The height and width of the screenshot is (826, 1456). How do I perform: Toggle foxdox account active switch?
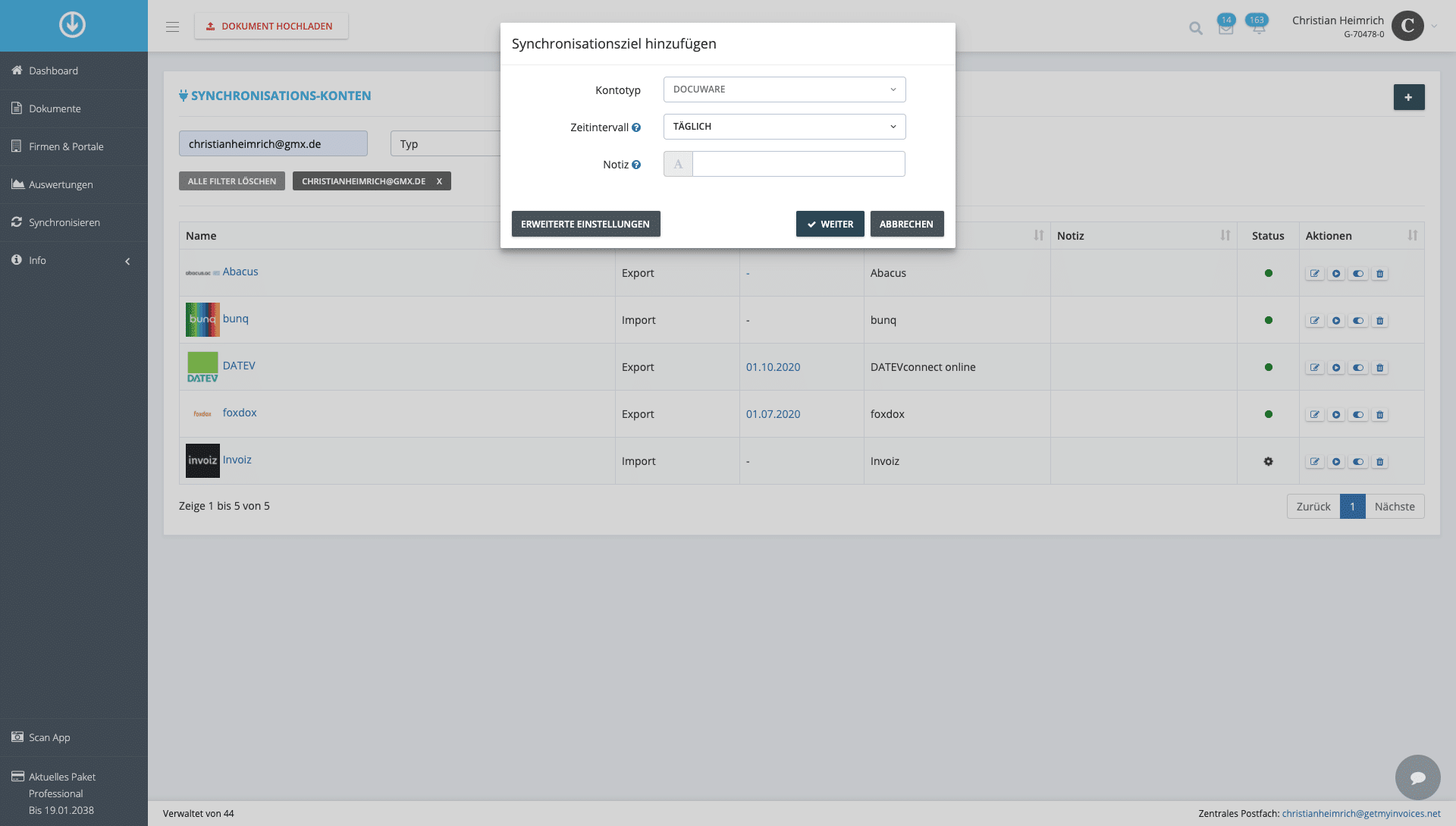1358,415
